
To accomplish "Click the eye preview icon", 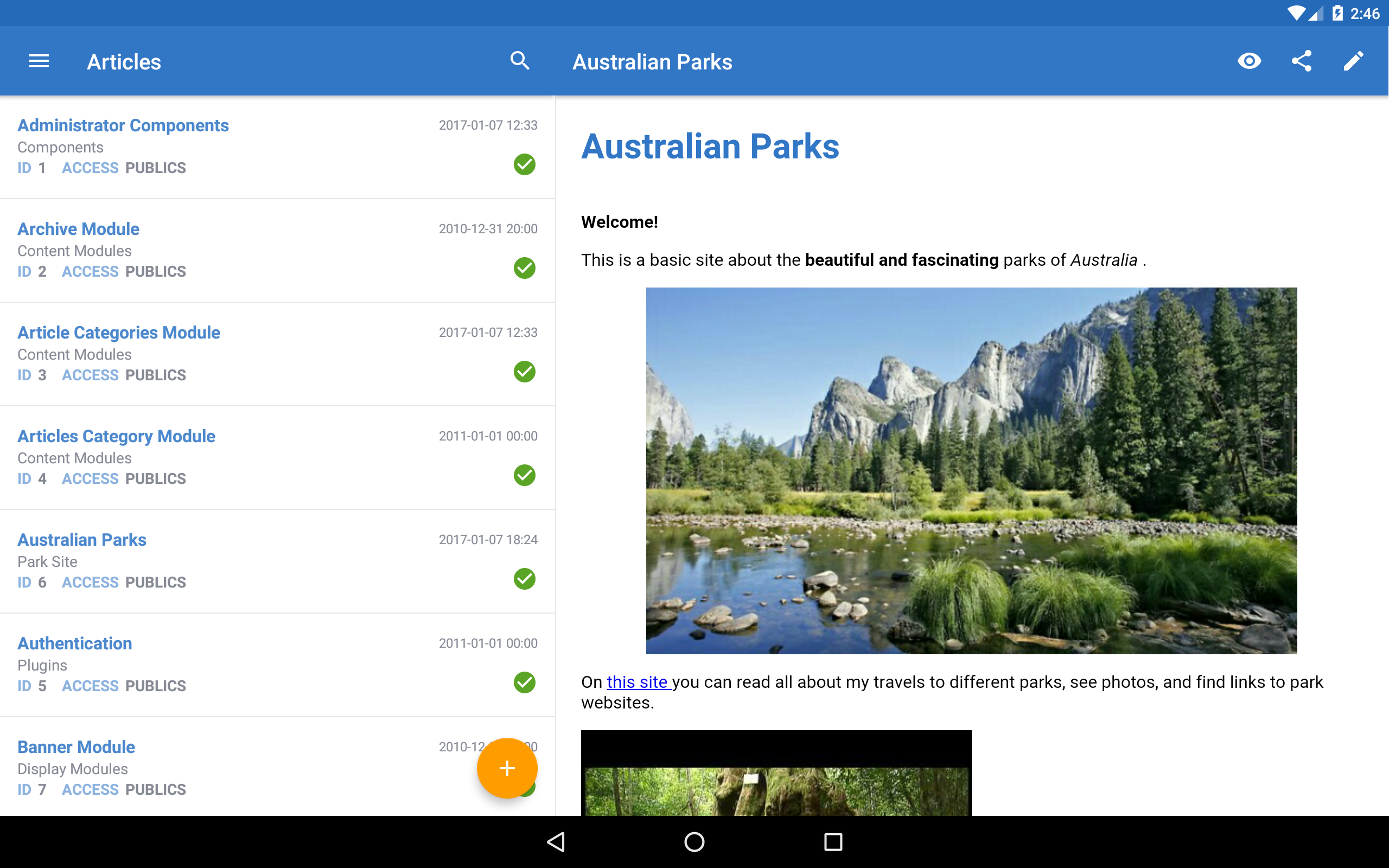I will (x=1249, y=61).
